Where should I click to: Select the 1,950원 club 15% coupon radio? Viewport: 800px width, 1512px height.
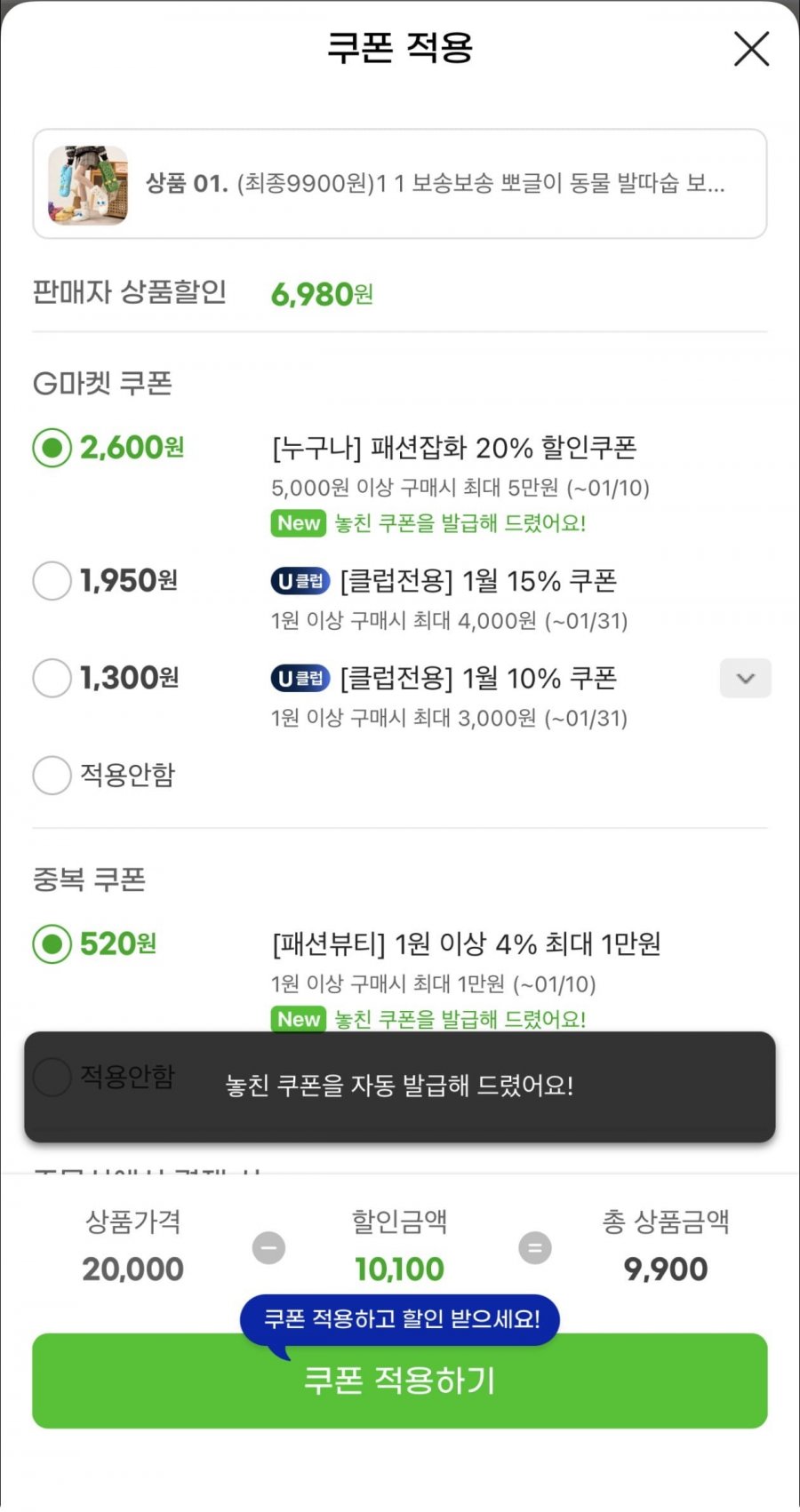pos(52,581)
